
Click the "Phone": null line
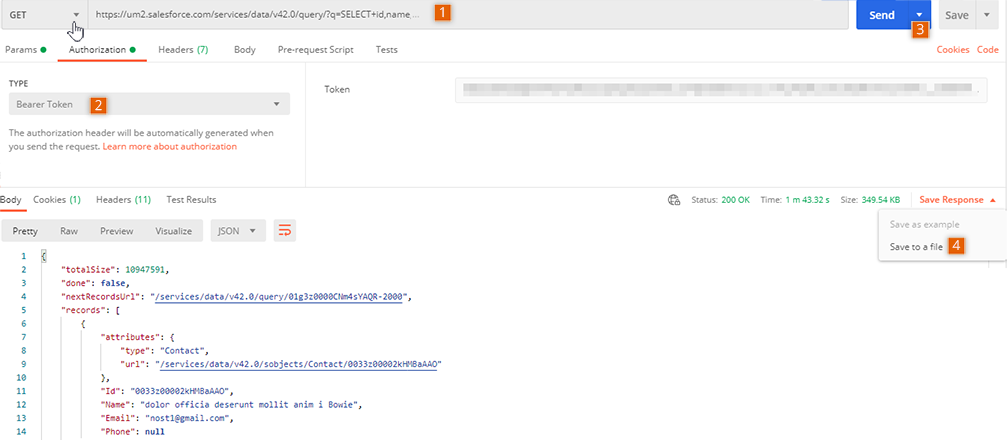[133, 432]
